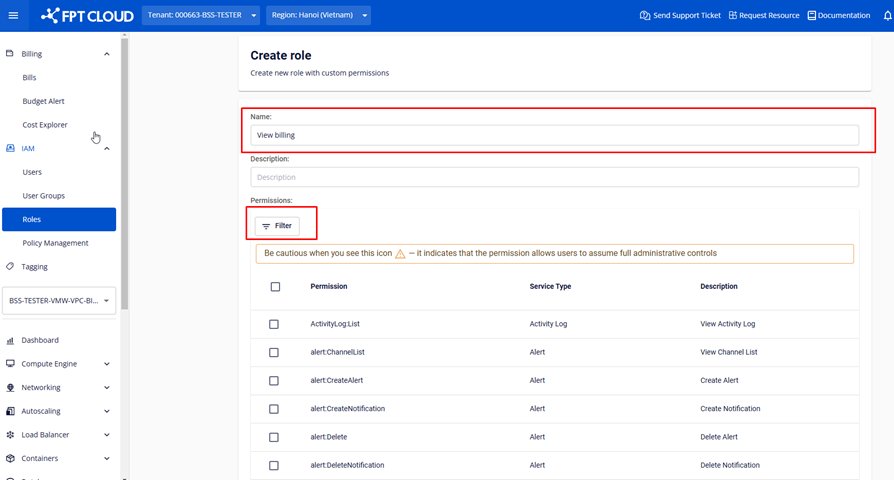Open Cost Explorer in sidebar
The width and height of the screenshot is (894, 480).
pyautogui.click(x=45, y=125)
